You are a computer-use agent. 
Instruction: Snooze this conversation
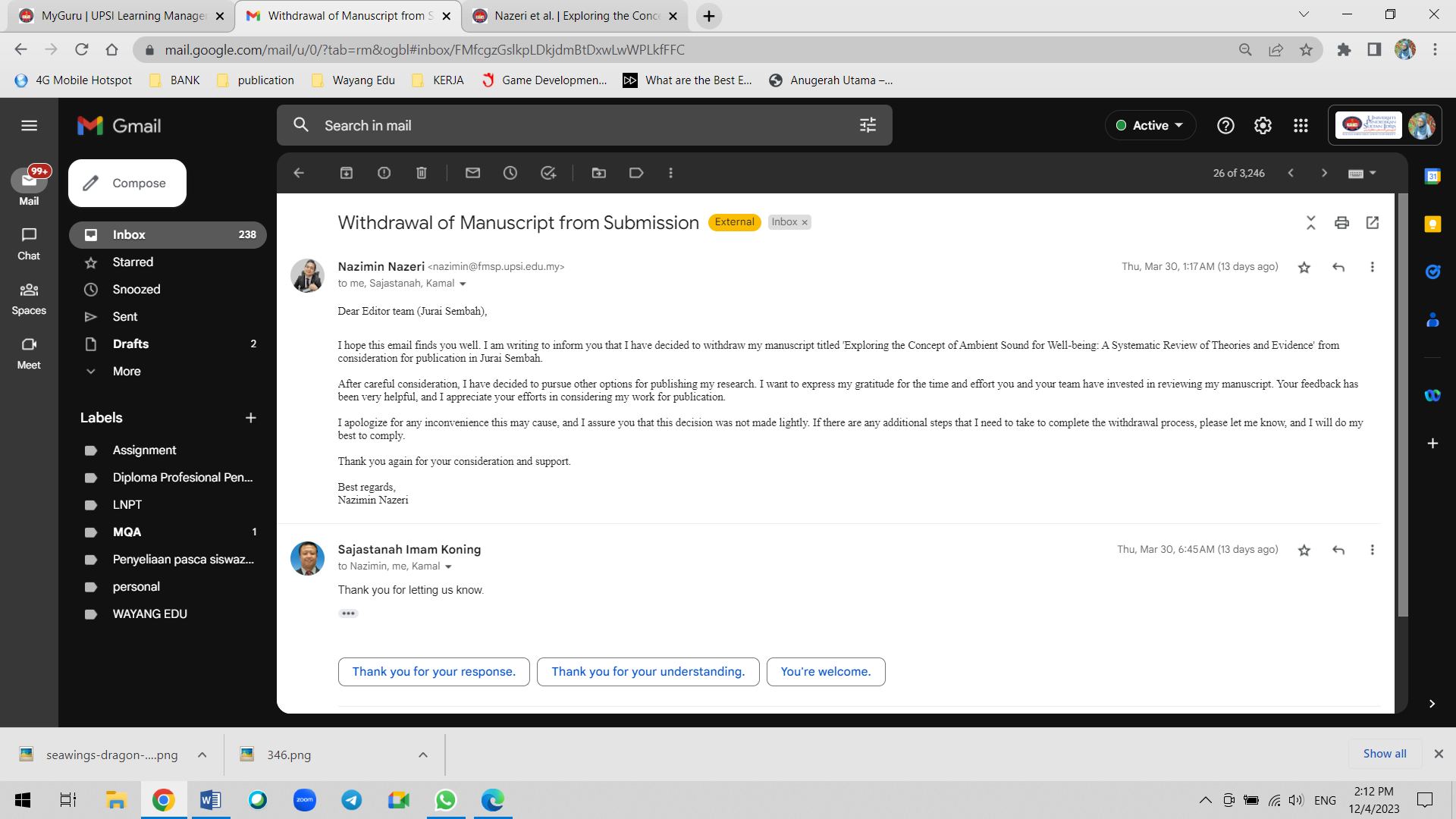[510, 173]
